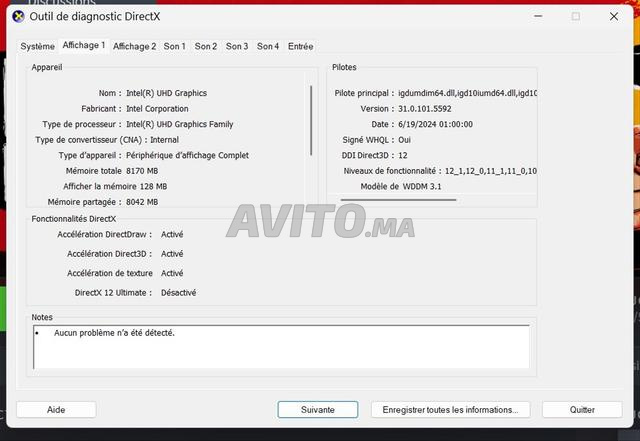This screenshot has width=640, height=441.
Task: Click the Suivante button
Action: point(318,410)
